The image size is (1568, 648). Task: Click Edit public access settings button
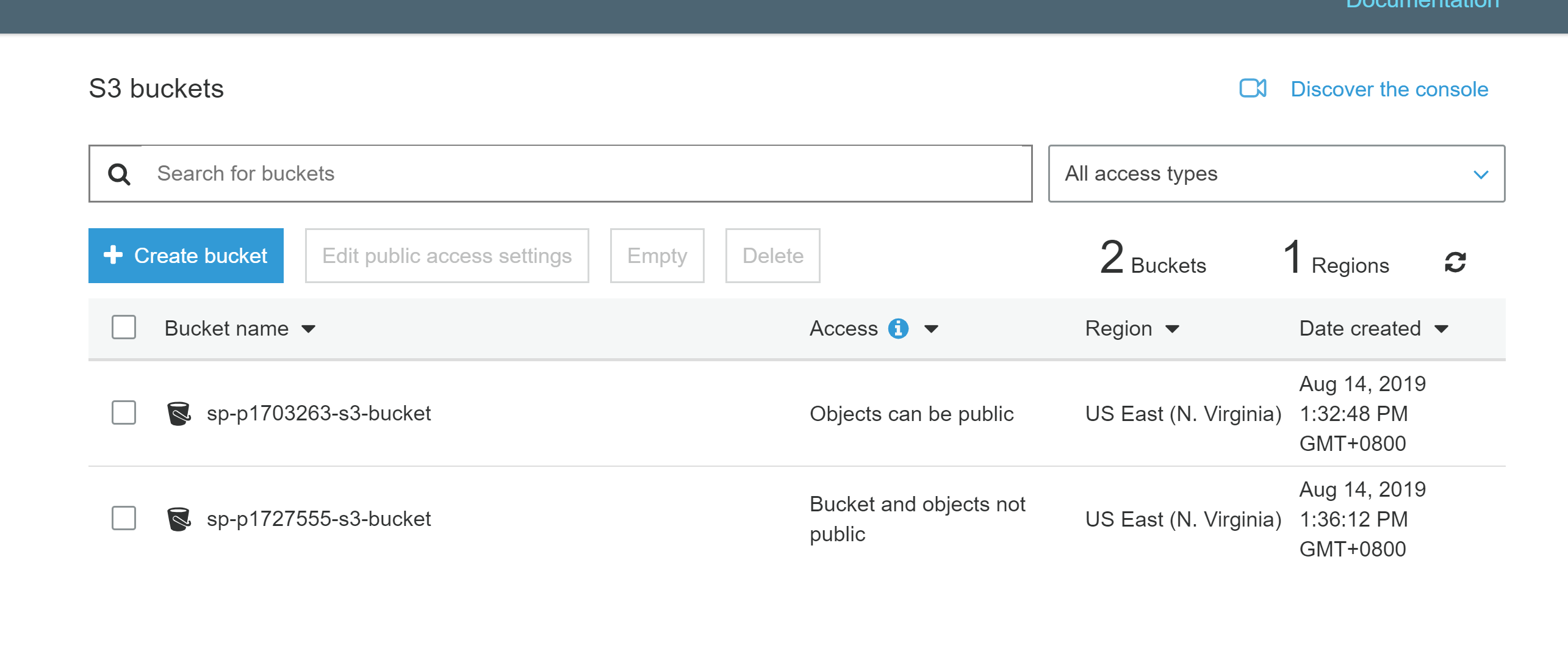coord(447,256)
